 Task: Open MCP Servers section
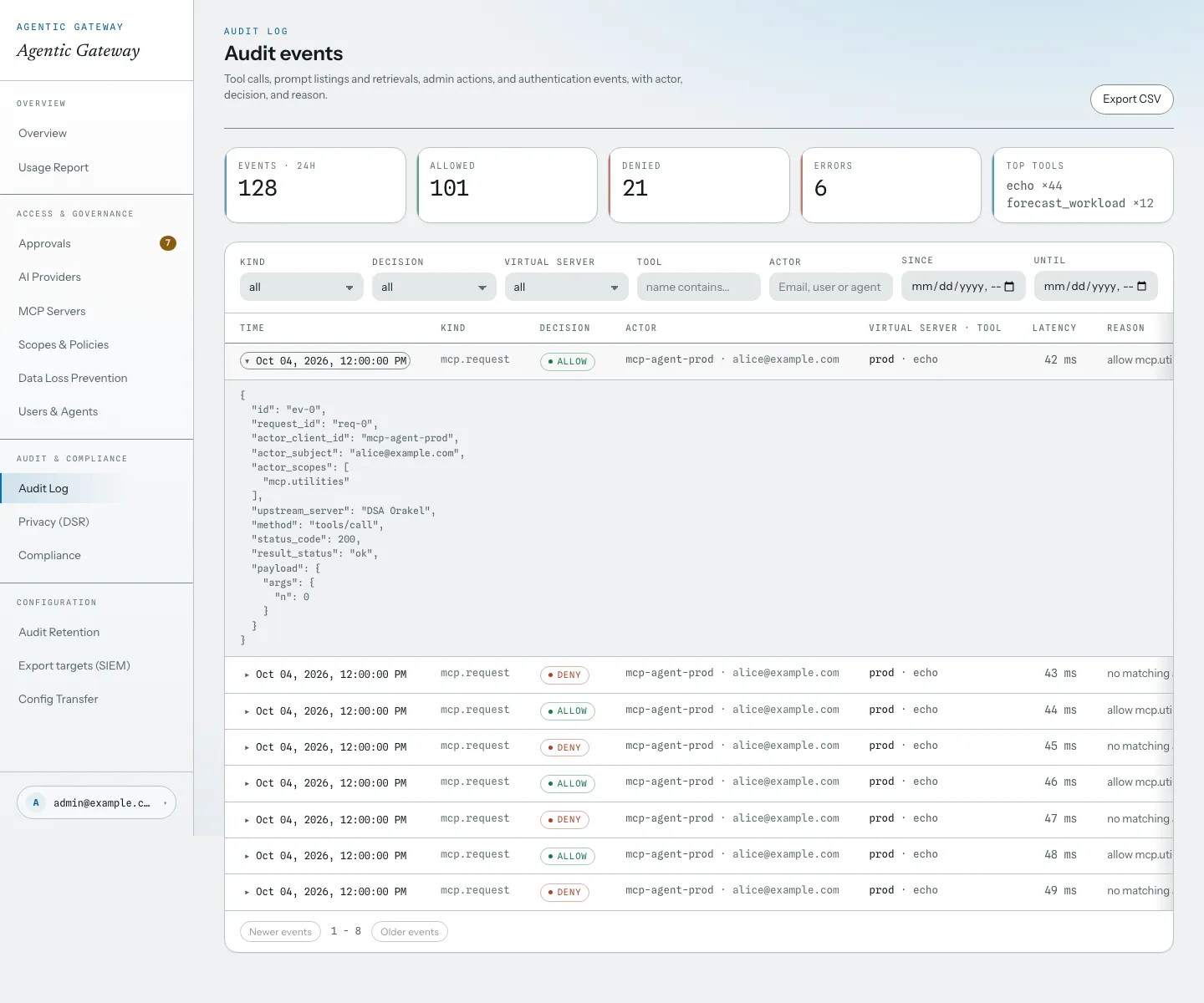pos(97,311)
